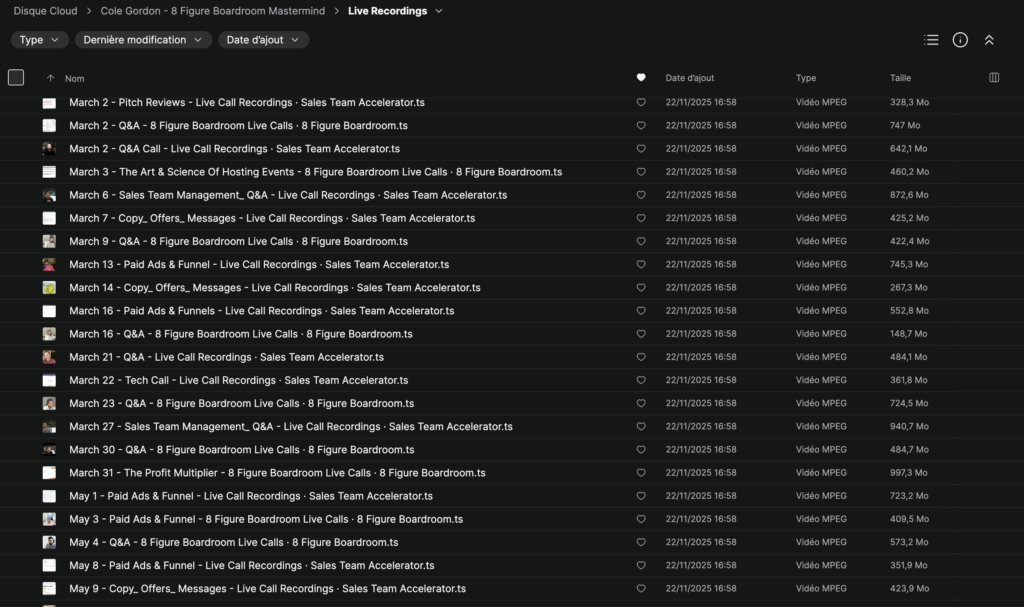Open Cole Gordon - 8 Figure Boardroom Mastermind breadcrumb

tap(212, 11)
